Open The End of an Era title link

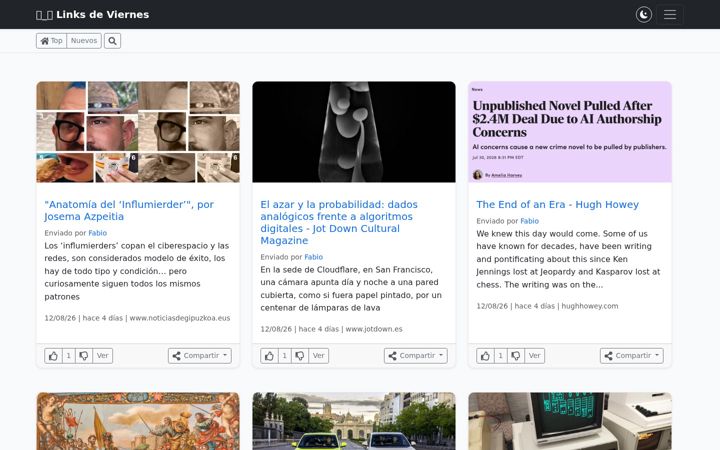tap(557, 204)
